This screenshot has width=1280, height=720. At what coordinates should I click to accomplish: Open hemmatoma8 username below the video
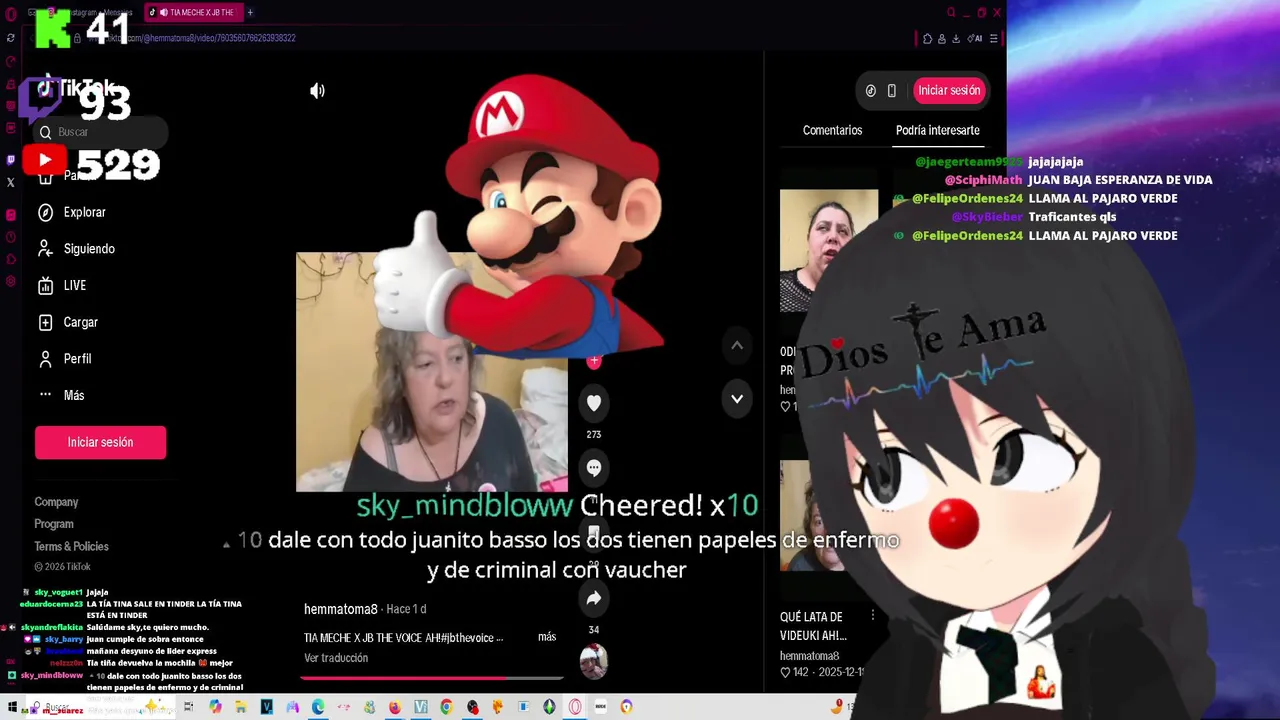pos(341,609)
